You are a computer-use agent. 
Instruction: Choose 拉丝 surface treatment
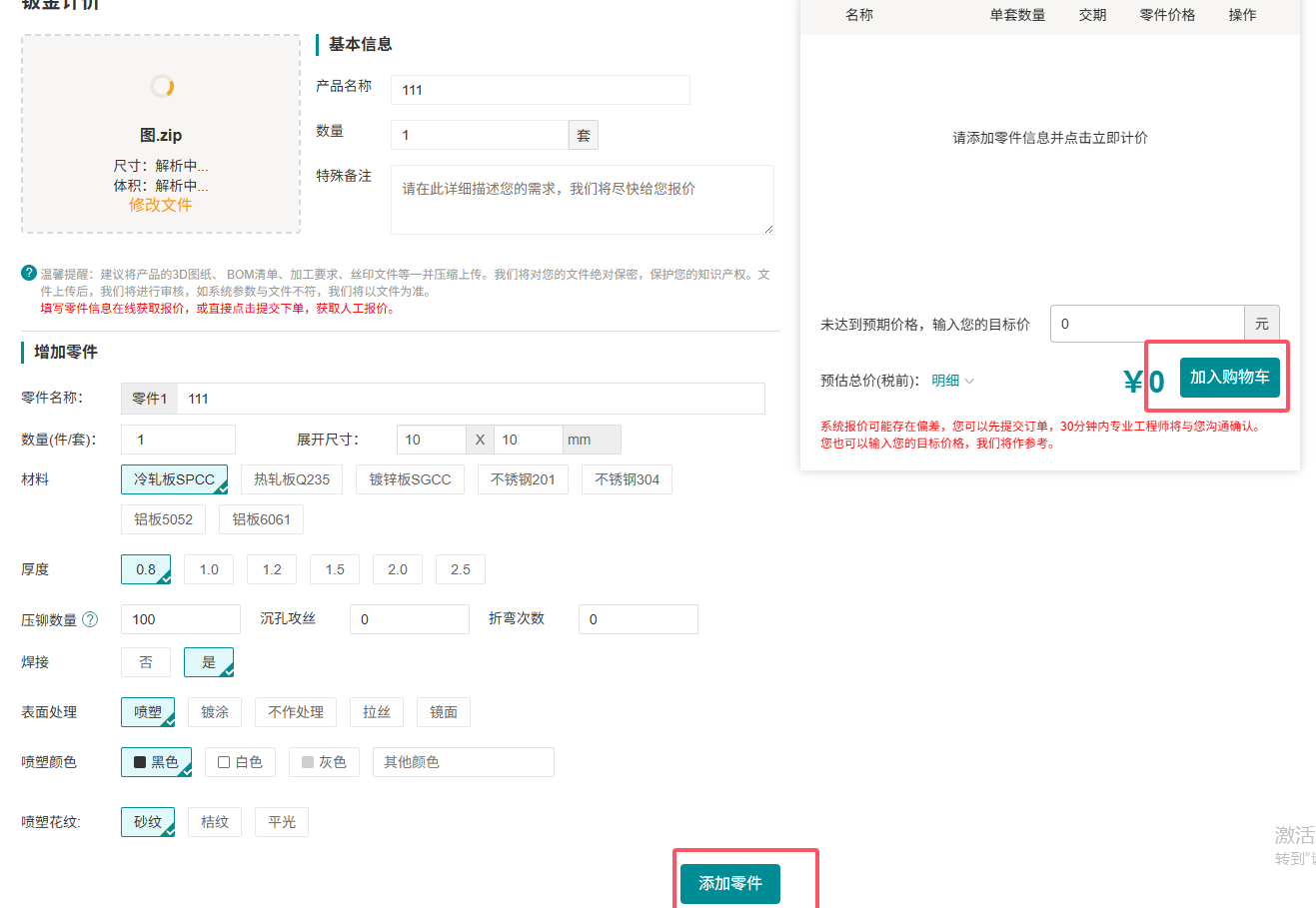[377, 712]
